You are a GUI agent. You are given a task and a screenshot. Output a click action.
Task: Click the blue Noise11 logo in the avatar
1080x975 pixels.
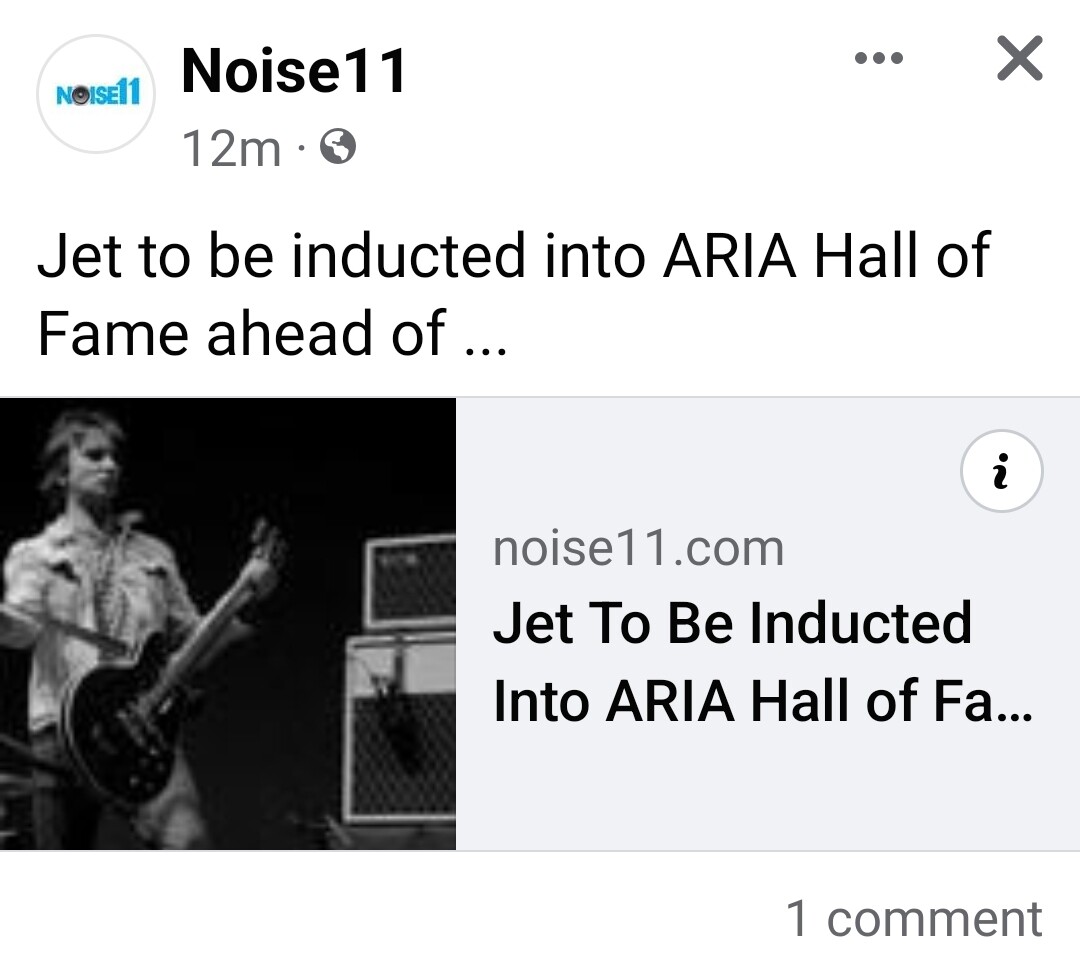point(98,94)
